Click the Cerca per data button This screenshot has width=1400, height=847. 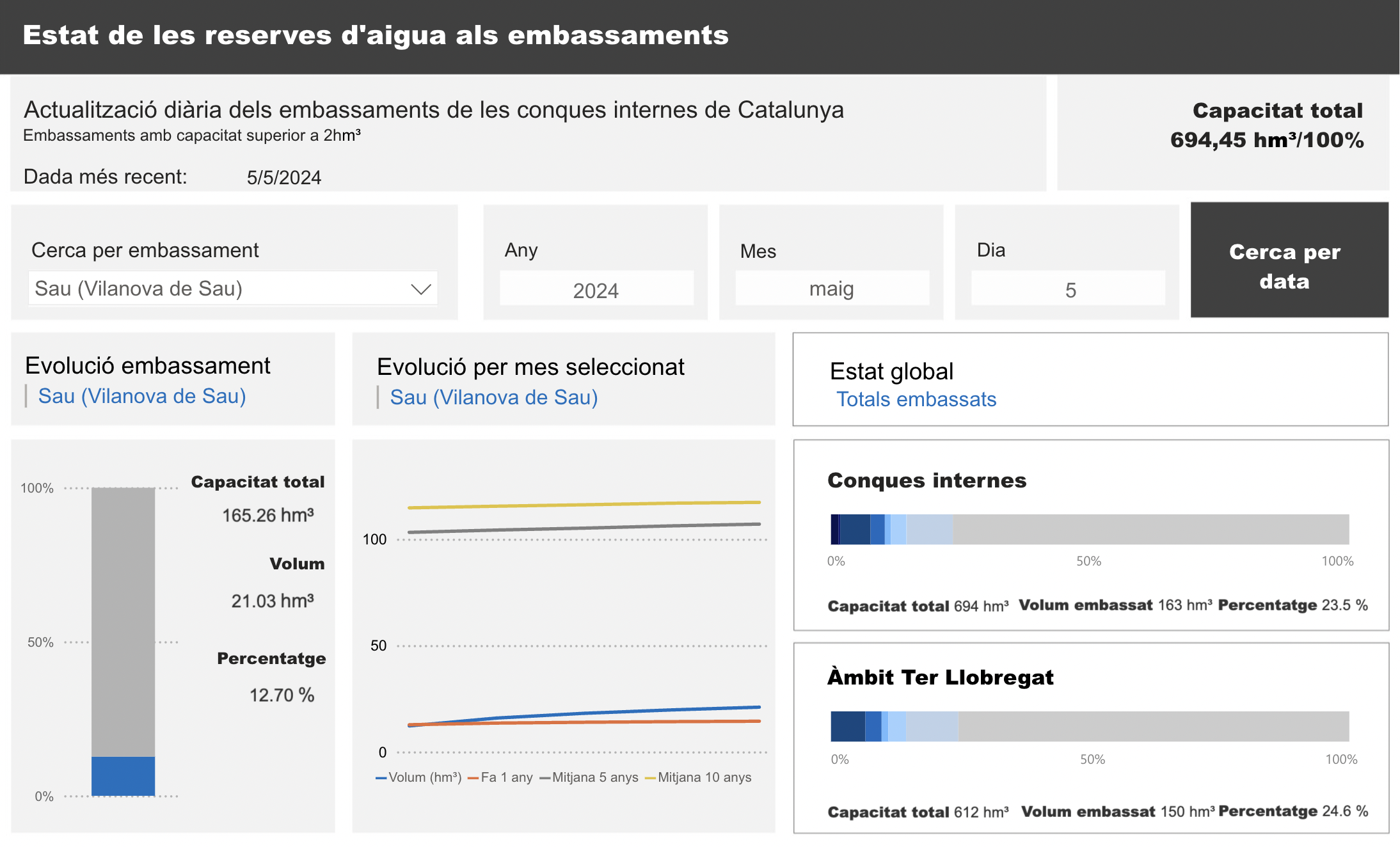coord(1289,260)
